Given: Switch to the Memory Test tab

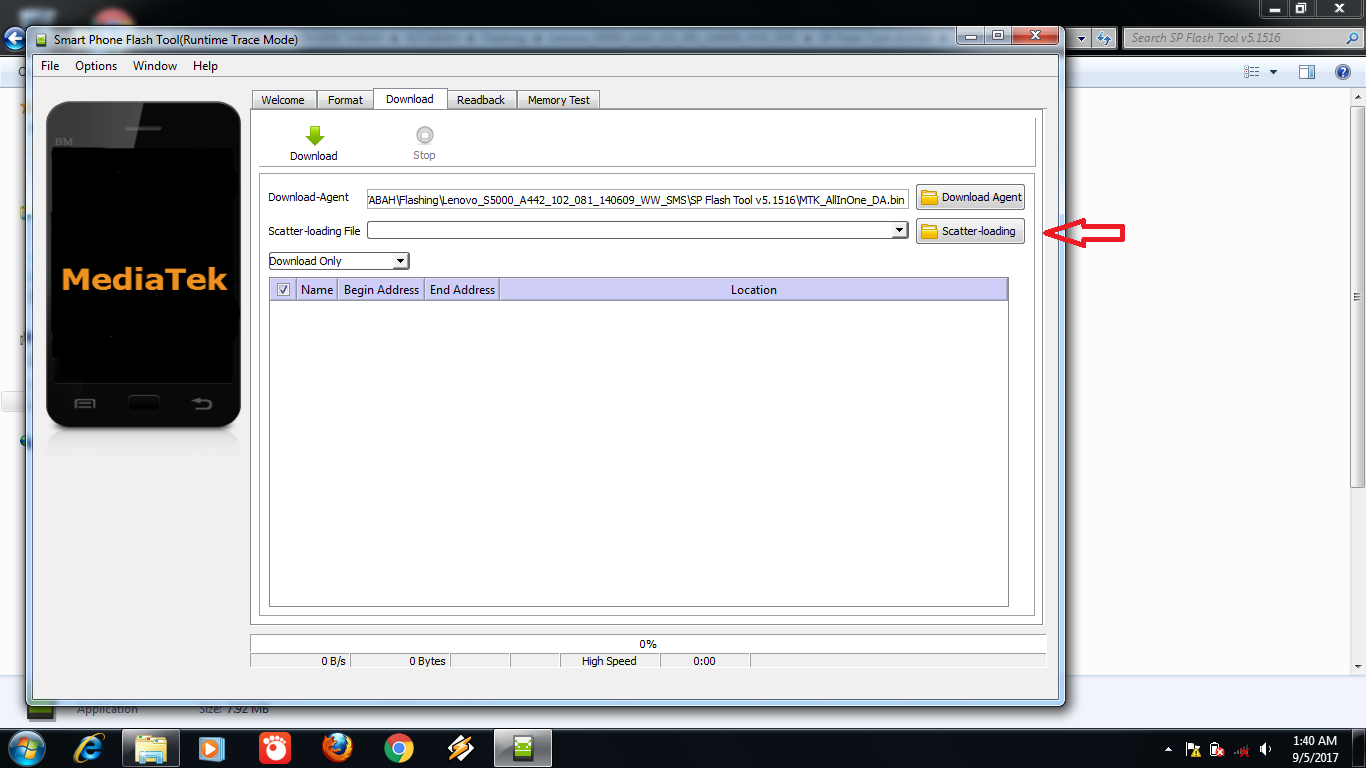Looking at the screenshot, I should [558, 99].
